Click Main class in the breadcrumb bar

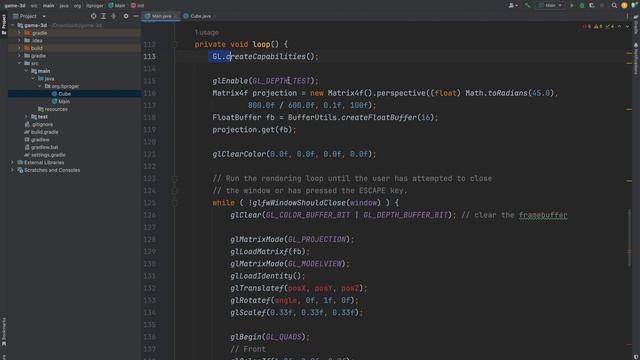117,6
